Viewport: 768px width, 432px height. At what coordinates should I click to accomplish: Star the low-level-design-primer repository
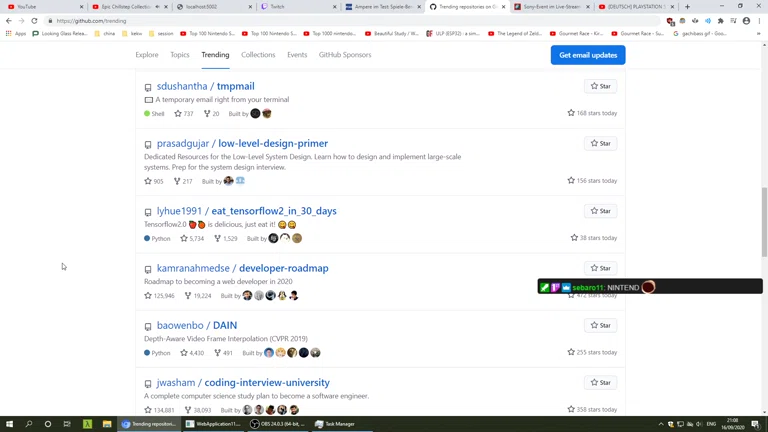coord(600,144)
